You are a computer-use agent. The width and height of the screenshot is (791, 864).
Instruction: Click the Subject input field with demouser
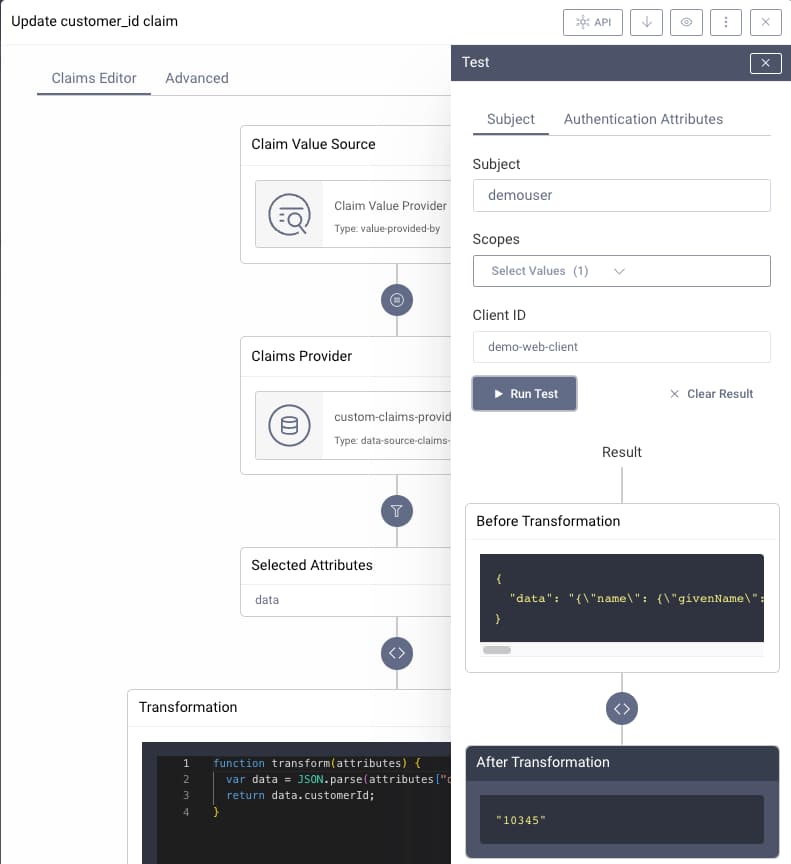click(x=621, y=196)
